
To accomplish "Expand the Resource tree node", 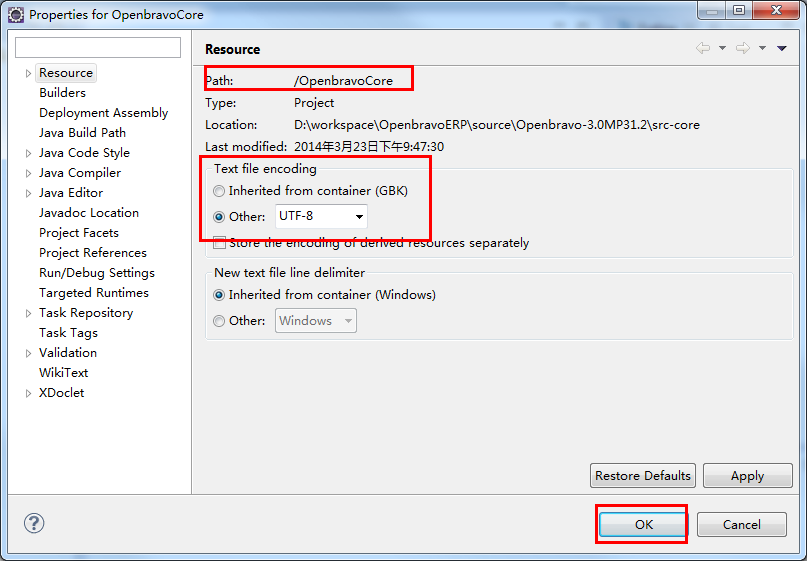I will tap(28, 74).
